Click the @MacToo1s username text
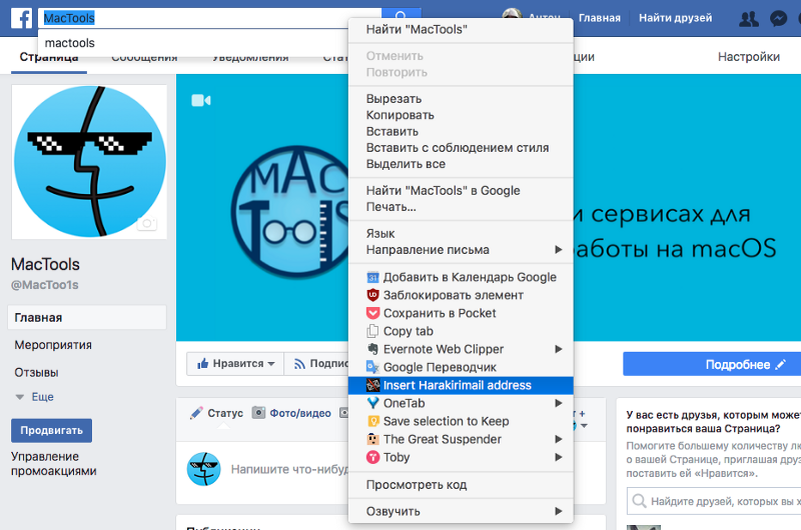This screenshot has width=801, height=530. (44, 285)
